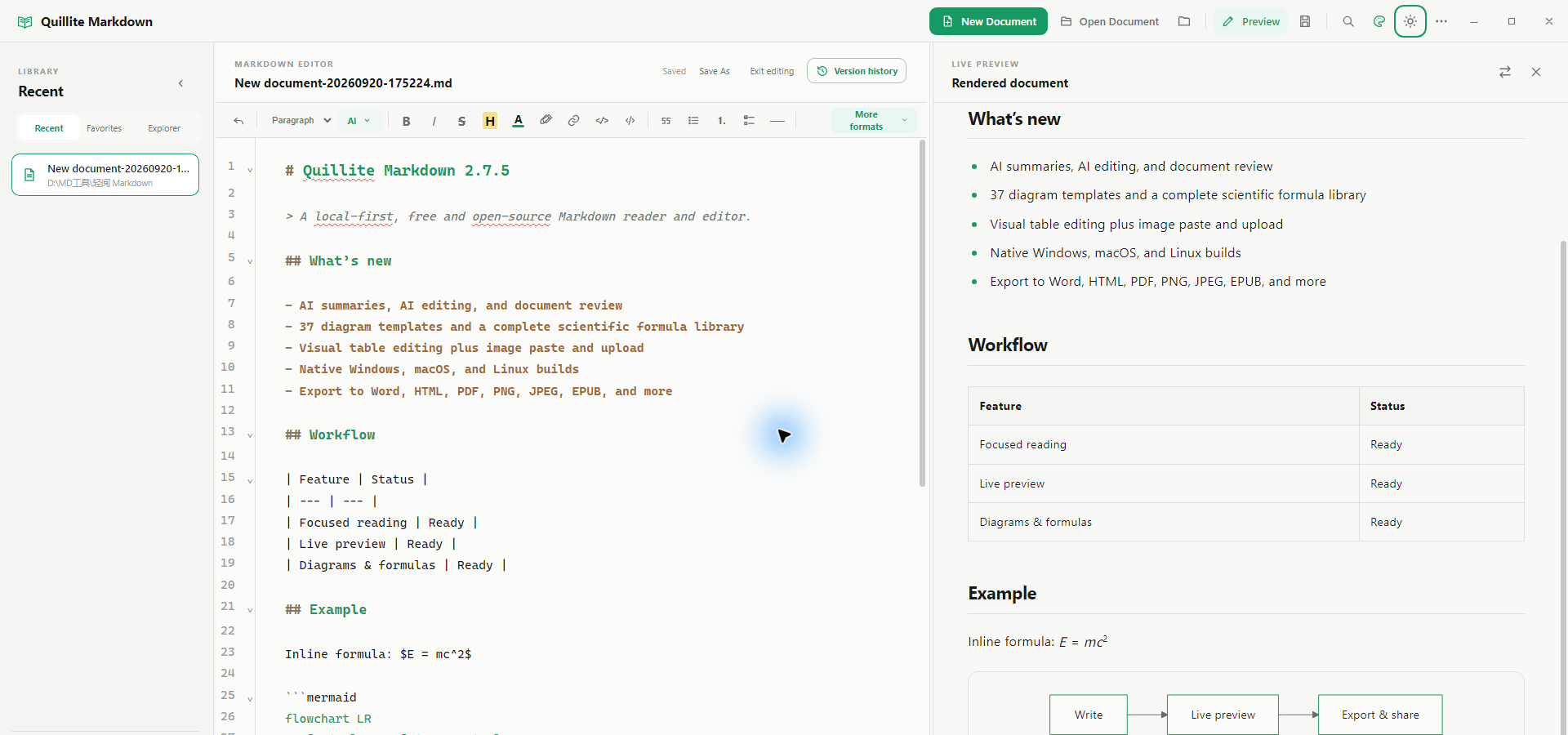Apply italic formatting
The width and height of the screenshot is (1568, 735).
point(434,121)
